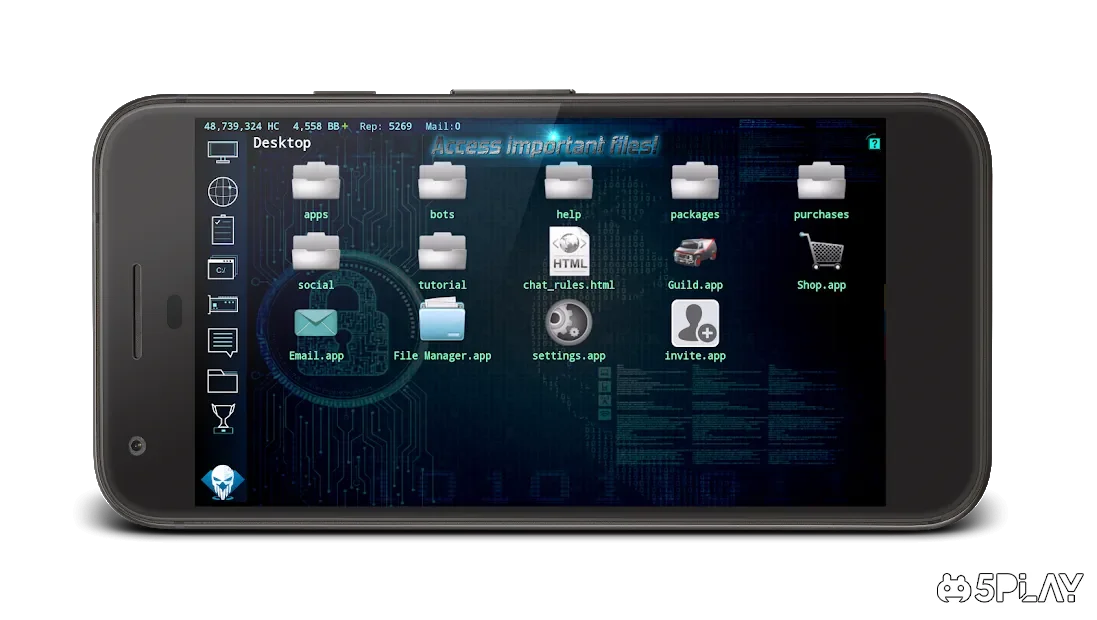This screenshot has height=620, width=1097.
Task: Open the packages folder
Action: [x=694, y=182]
